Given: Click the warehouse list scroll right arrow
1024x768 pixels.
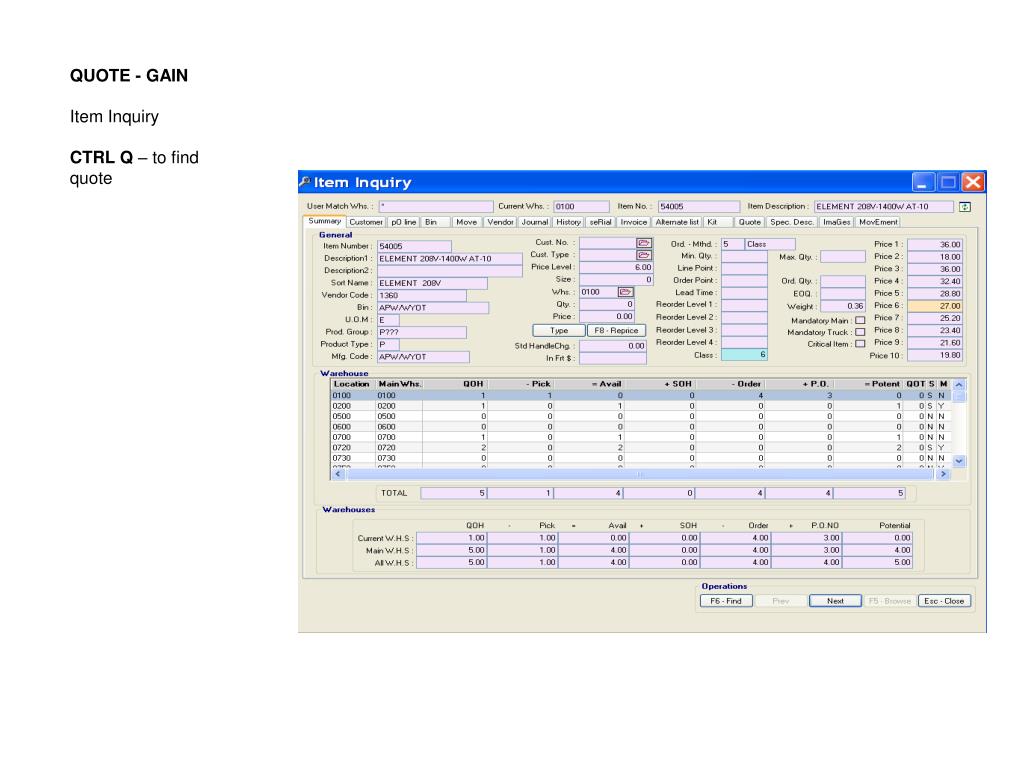Looking at the screenshot, I should click(942, 474).
